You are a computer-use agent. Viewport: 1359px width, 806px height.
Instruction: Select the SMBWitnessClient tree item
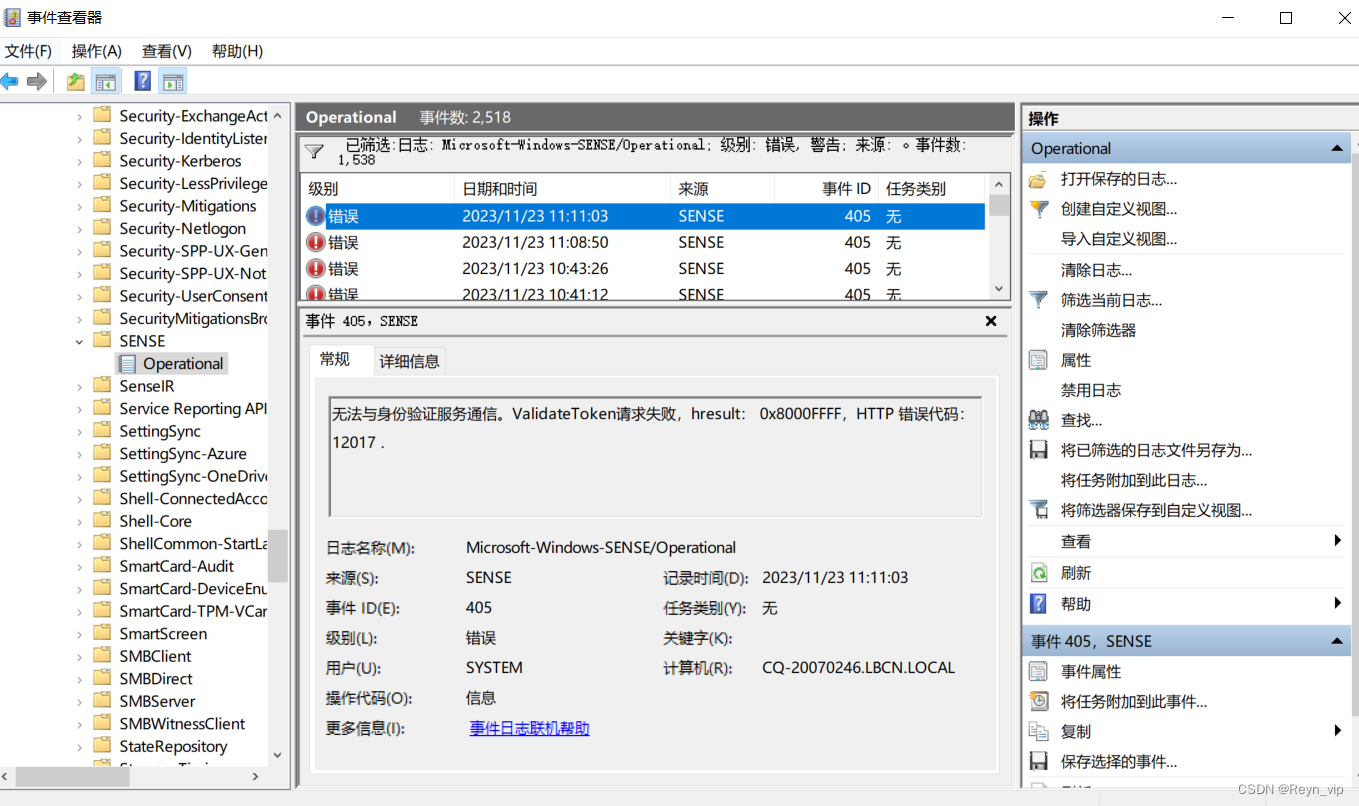(182, 724)
